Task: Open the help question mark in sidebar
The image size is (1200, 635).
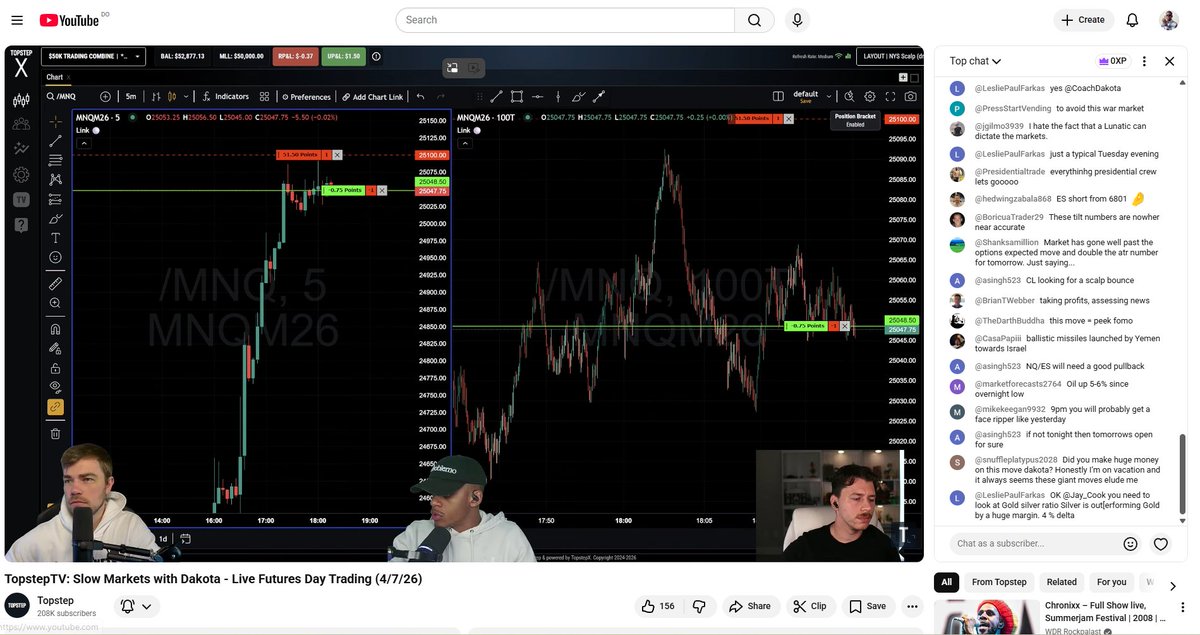Action: 21,225
